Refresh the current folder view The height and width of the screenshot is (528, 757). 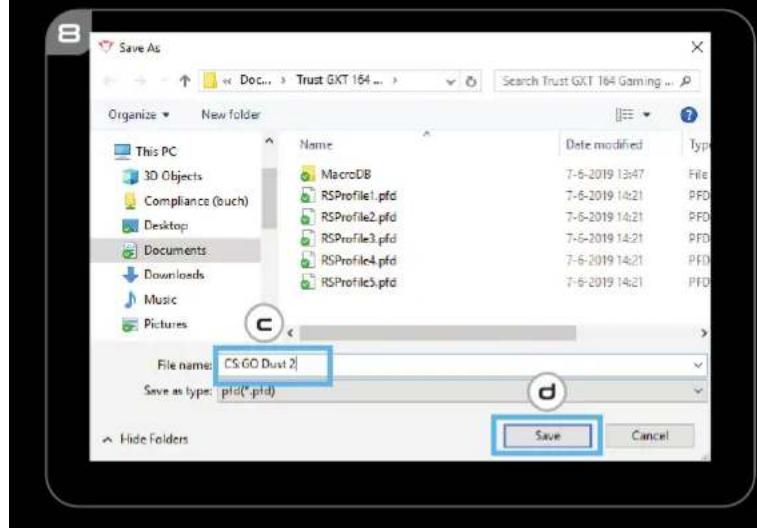click(x=471, y=81)
